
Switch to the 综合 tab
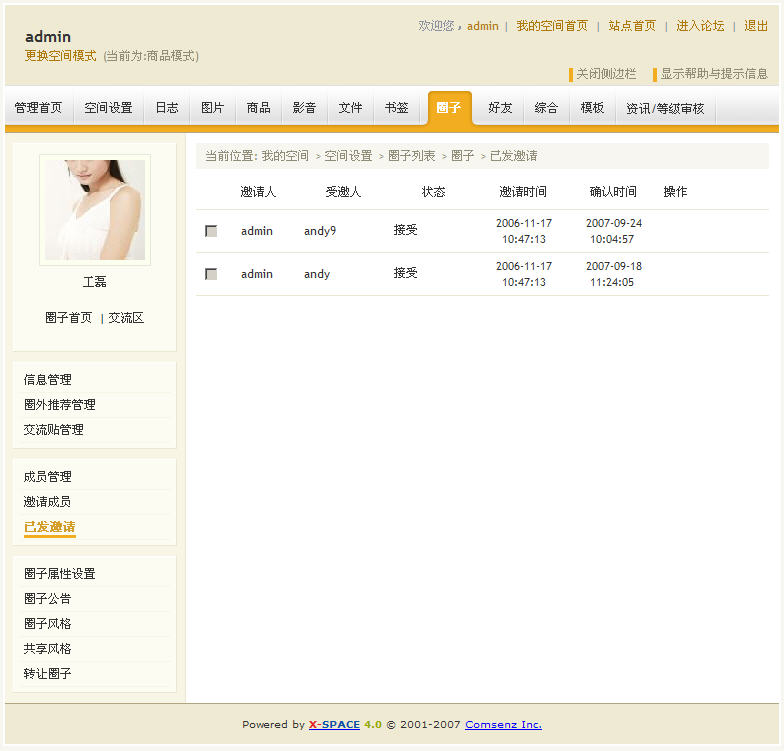tap(546, 108)
